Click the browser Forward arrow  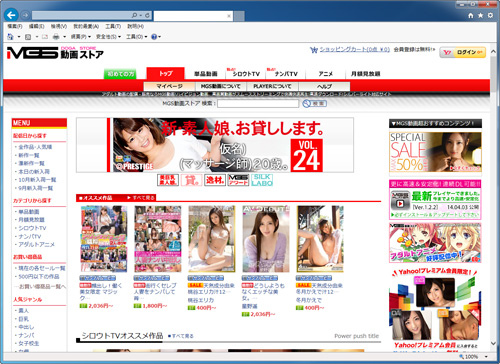25,15
